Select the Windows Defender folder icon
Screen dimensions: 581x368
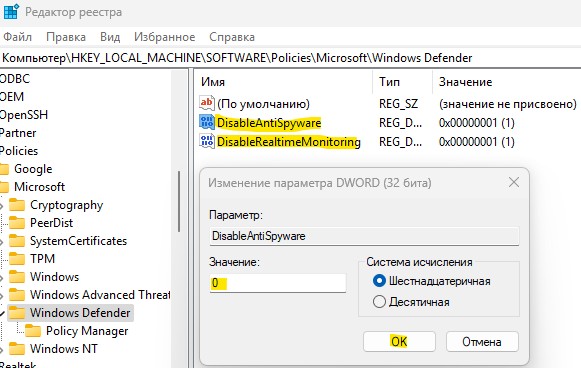coord(17,313)
